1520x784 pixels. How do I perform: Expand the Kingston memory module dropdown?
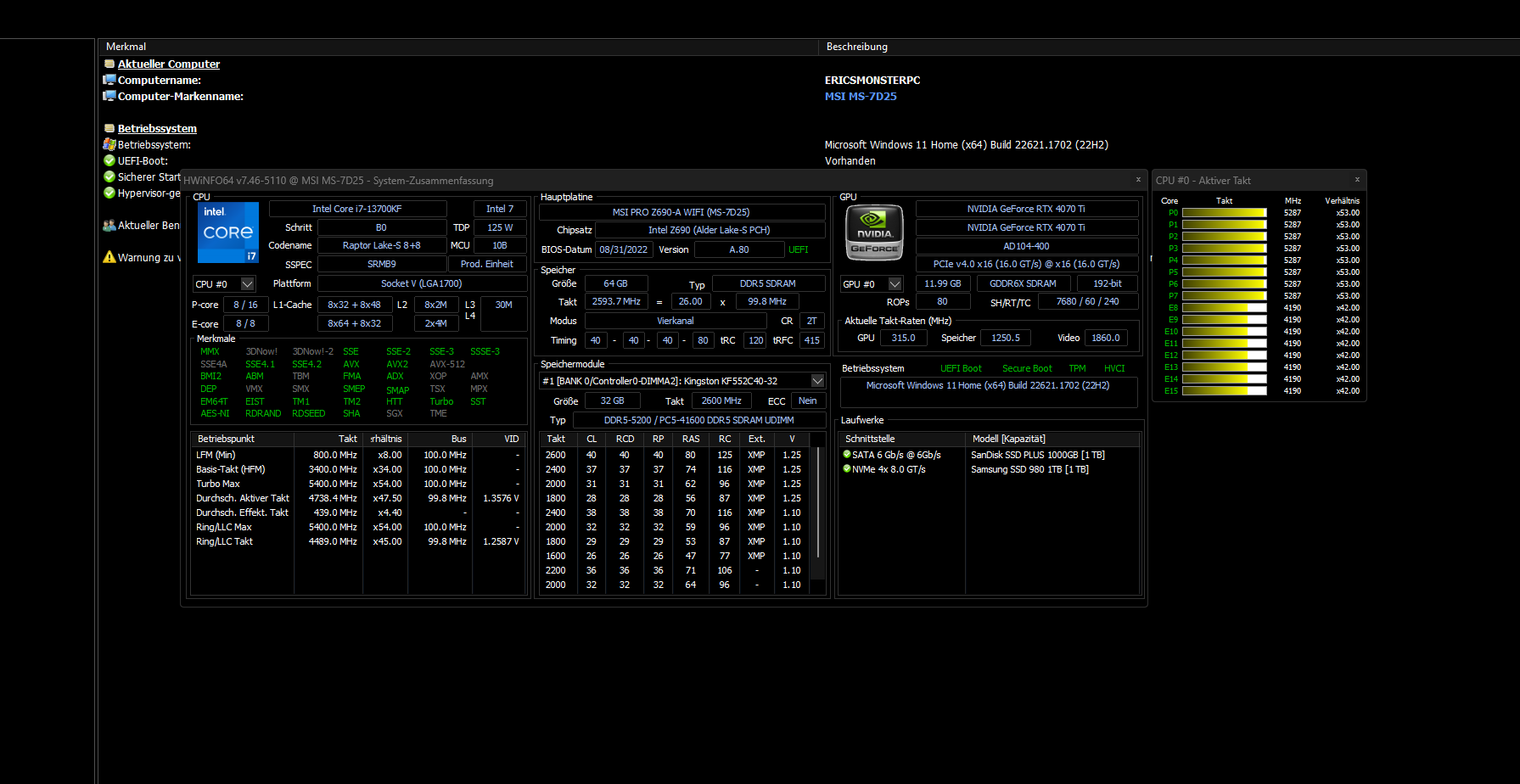[817, 381]
